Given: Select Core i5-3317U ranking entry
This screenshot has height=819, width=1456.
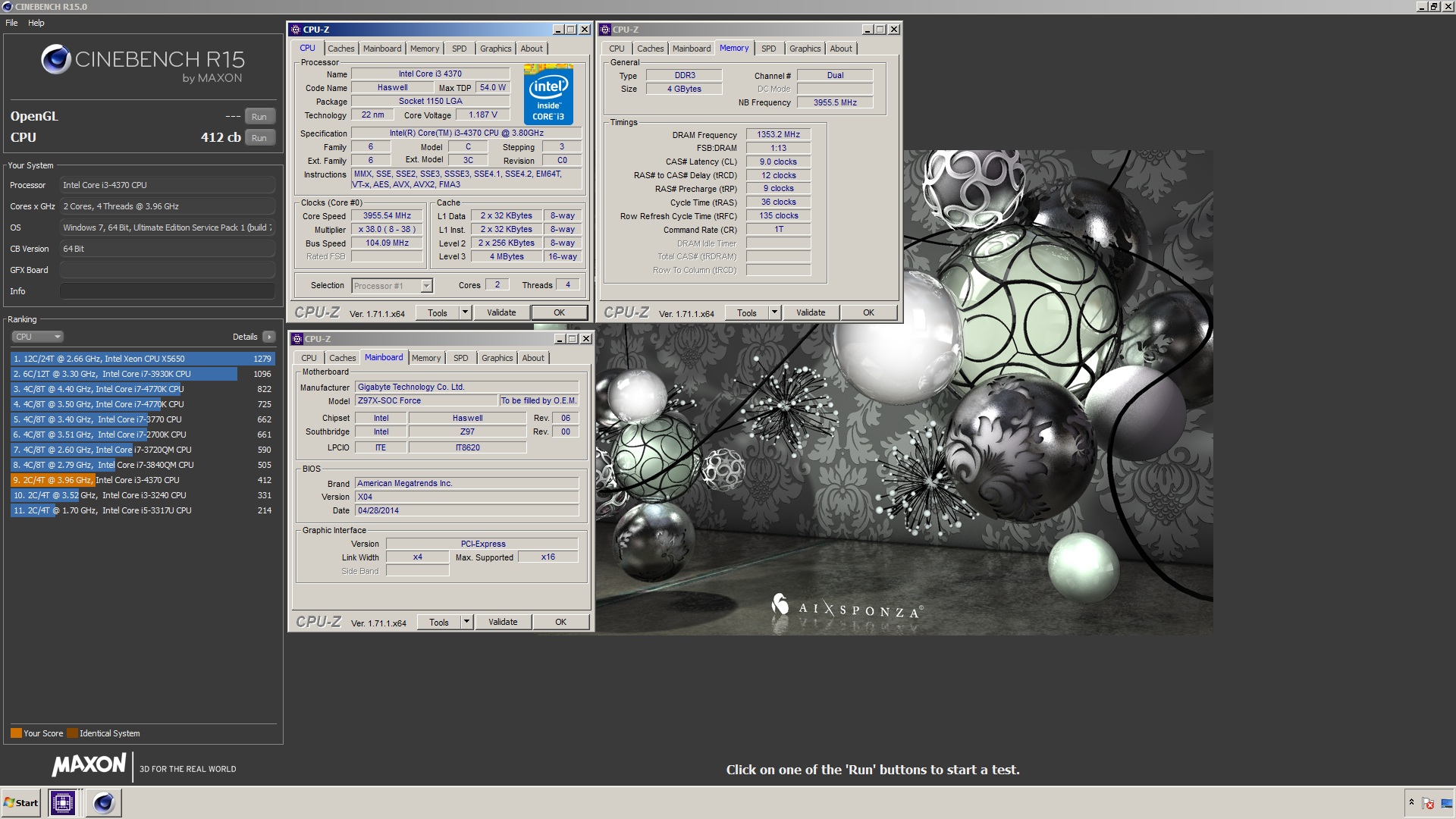Looking at the screenshot, I should 143,510.
